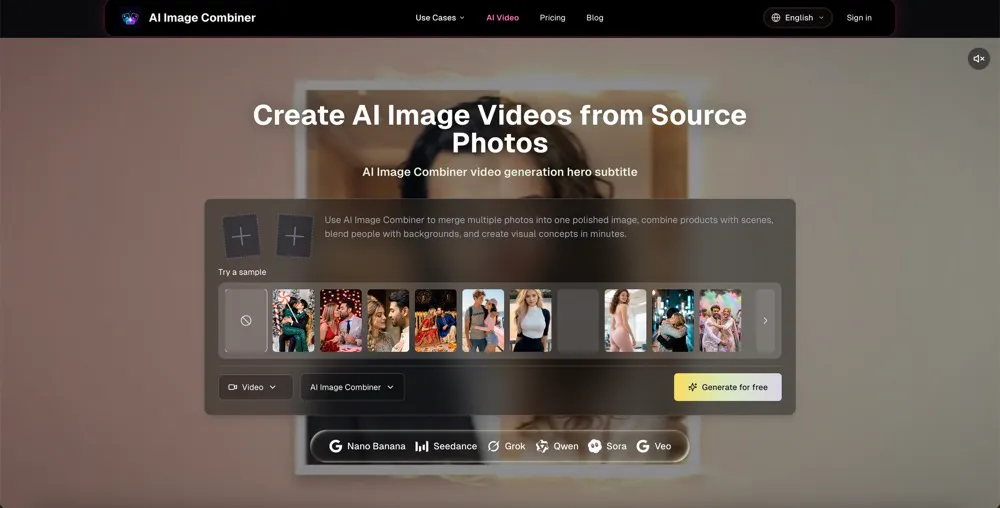Viewport: 1000px width, 508px height.
Task: Click the Seedance label
Action: (x=455, y=446)
